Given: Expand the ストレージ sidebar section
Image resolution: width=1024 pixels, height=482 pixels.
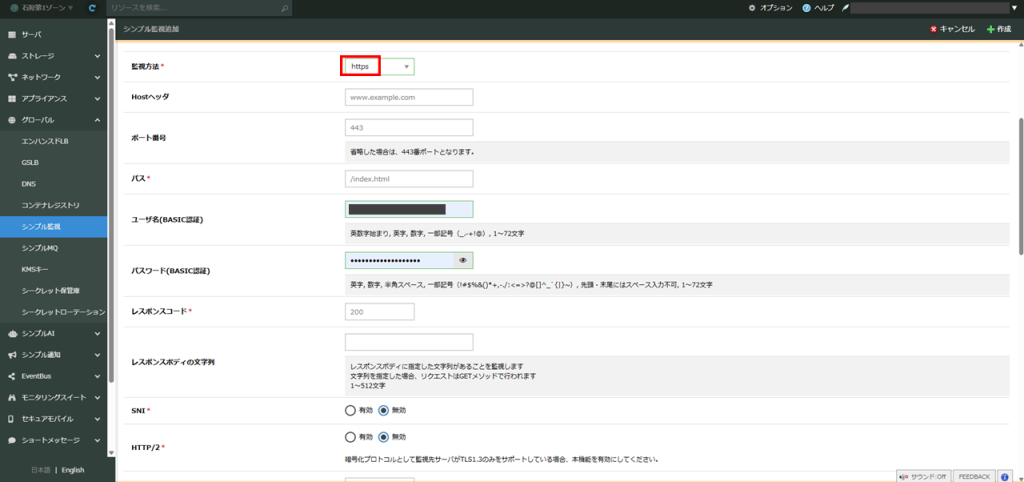Looking at the screenshot, I should pyautogui.click(x=97, y=56).
